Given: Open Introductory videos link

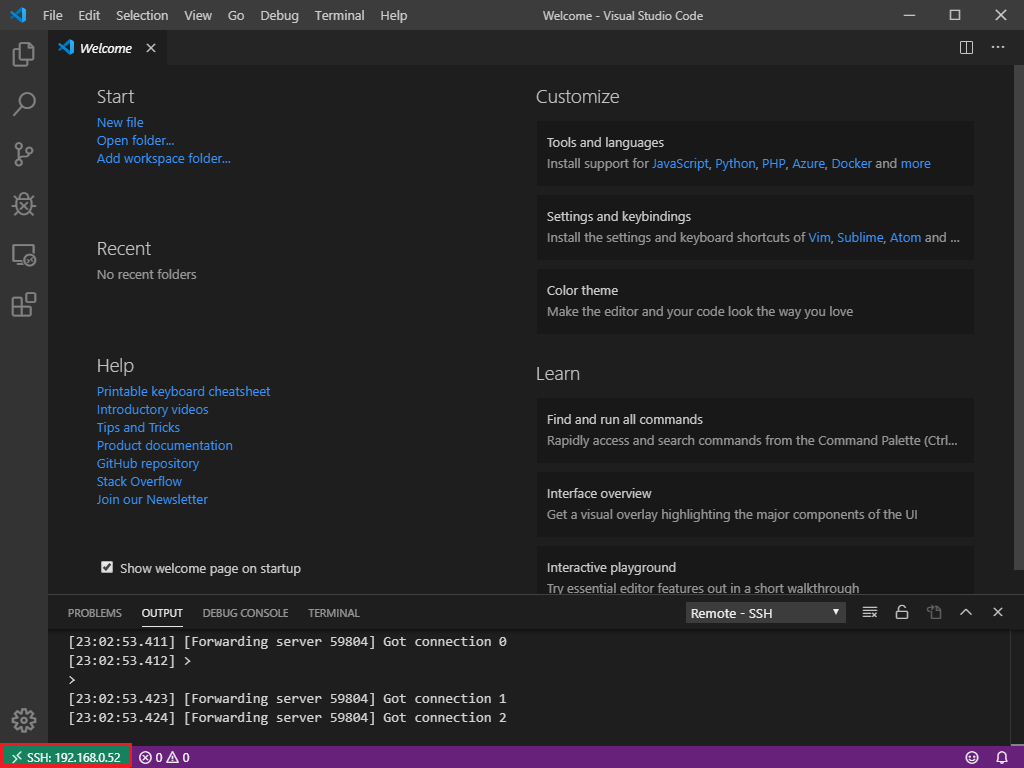Looking at the screenshot, I should tap(152, 409).
